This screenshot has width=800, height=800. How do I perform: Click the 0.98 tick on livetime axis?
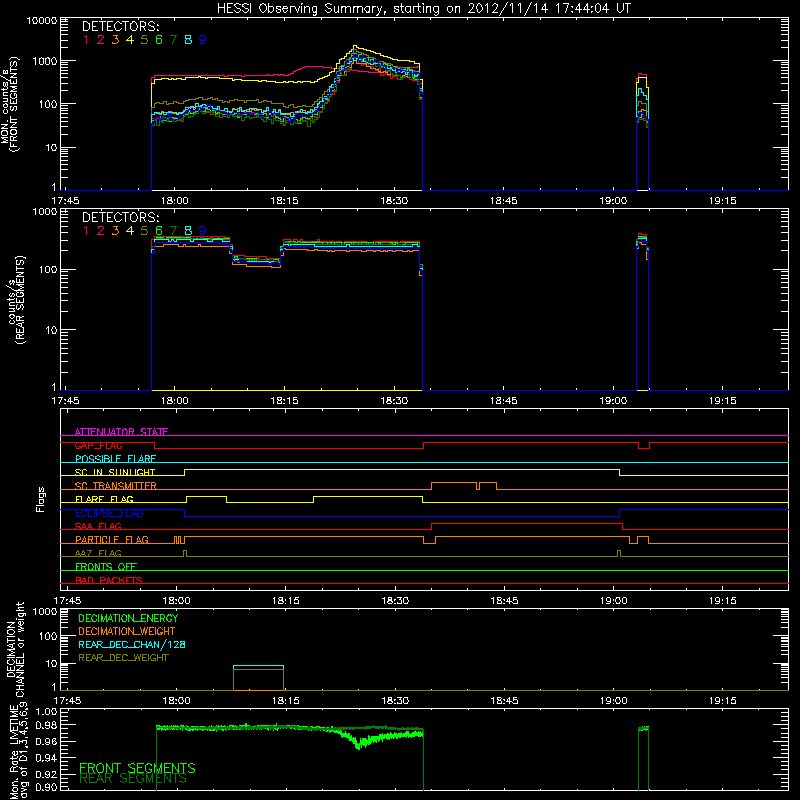[46, 725]
